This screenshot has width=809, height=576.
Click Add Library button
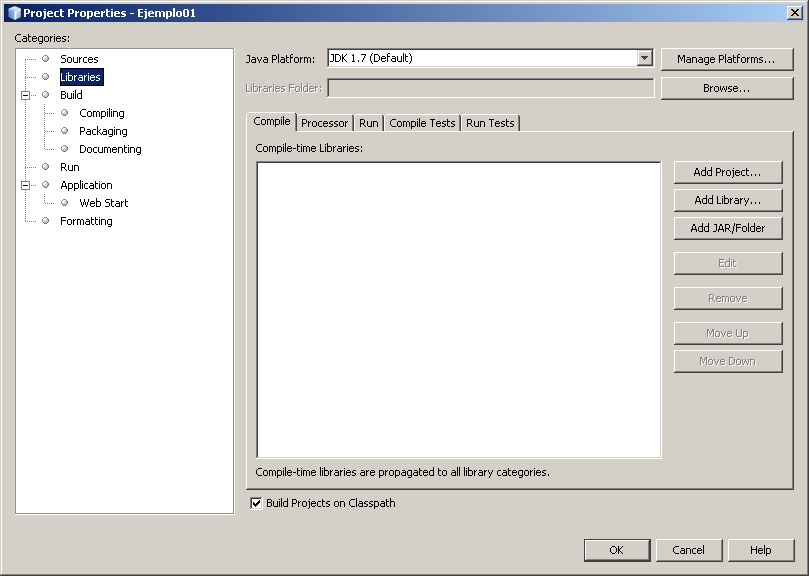point(727,200)
